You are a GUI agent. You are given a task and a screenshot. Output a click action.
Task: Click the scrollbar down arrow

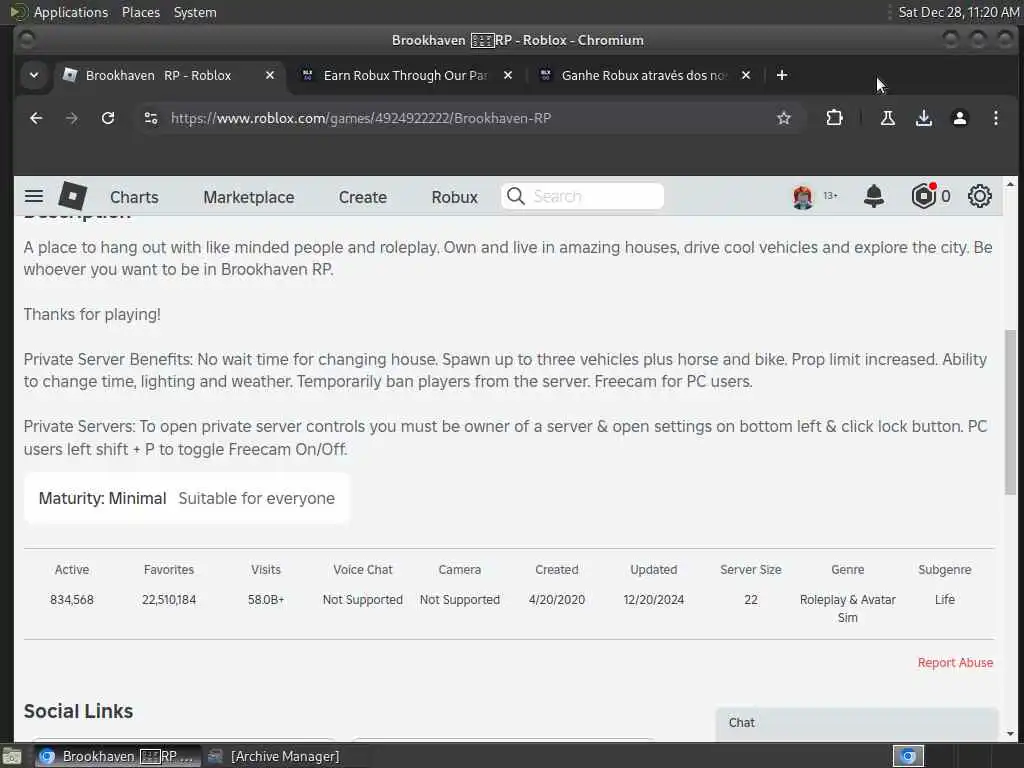pyautogui.click(x=1010, y=733)
